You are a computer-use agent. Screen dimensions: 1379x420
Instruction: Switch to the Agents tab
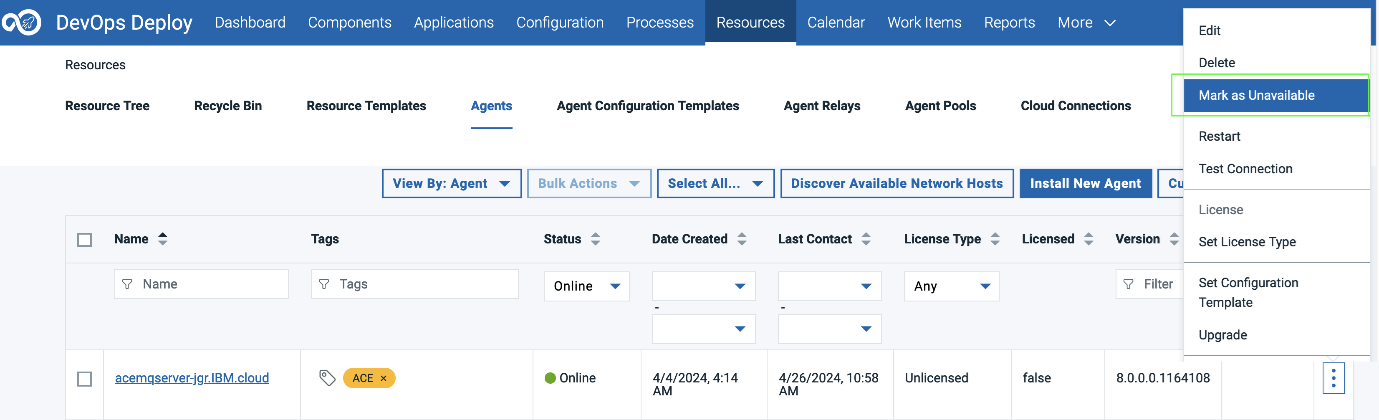click(491, 106)
